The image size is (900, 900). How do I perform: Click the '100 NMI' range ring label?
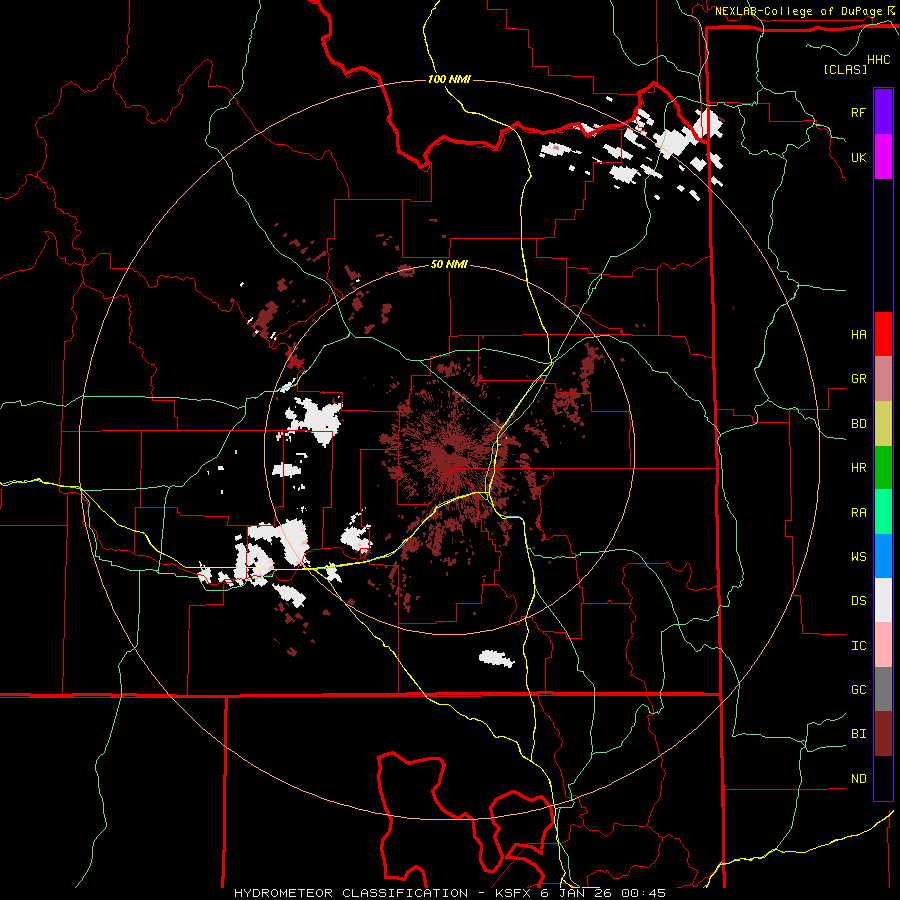coord(449,79)
